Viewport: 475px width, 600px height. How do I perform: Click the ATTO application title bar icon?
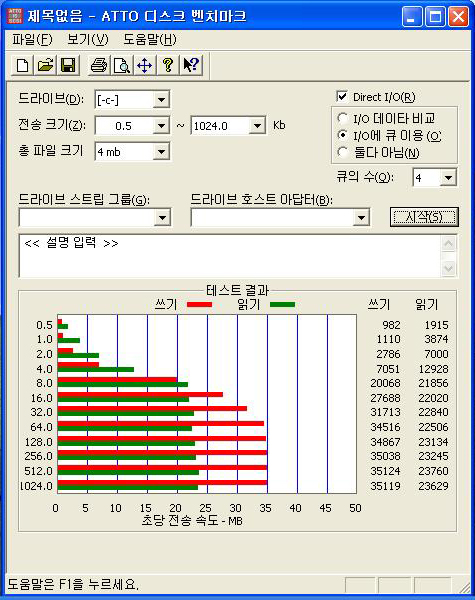tap(15, 16)
